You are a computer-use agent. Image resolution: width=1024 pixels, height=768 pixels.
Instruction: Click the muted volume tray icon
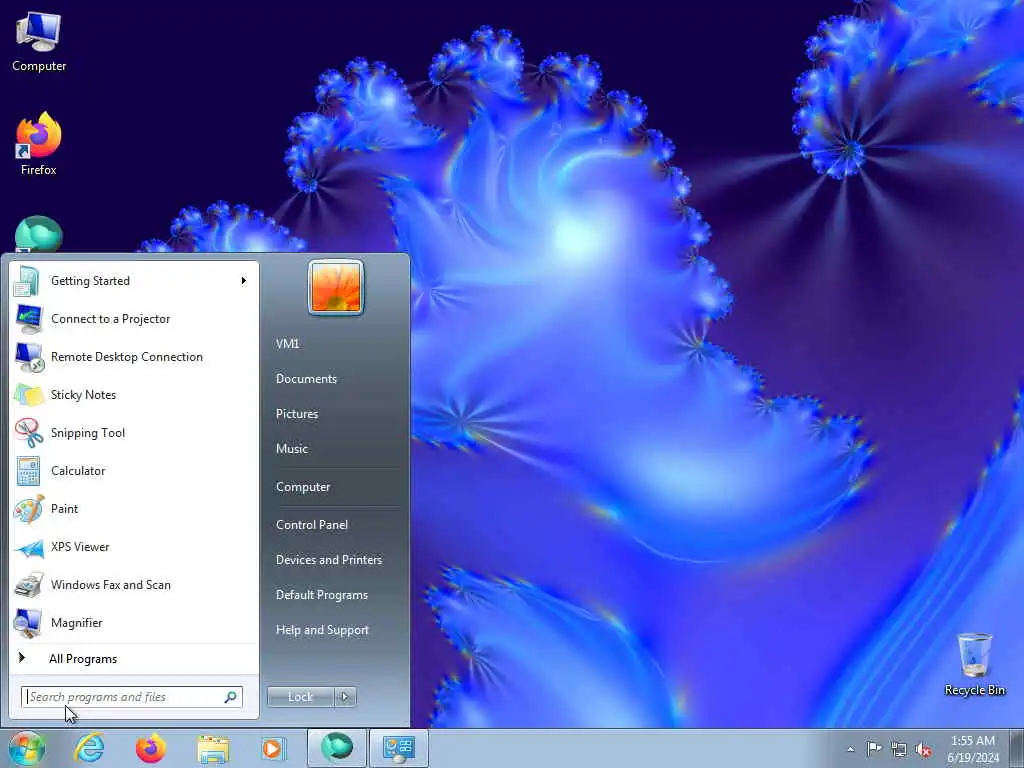[x=923, y=749]
